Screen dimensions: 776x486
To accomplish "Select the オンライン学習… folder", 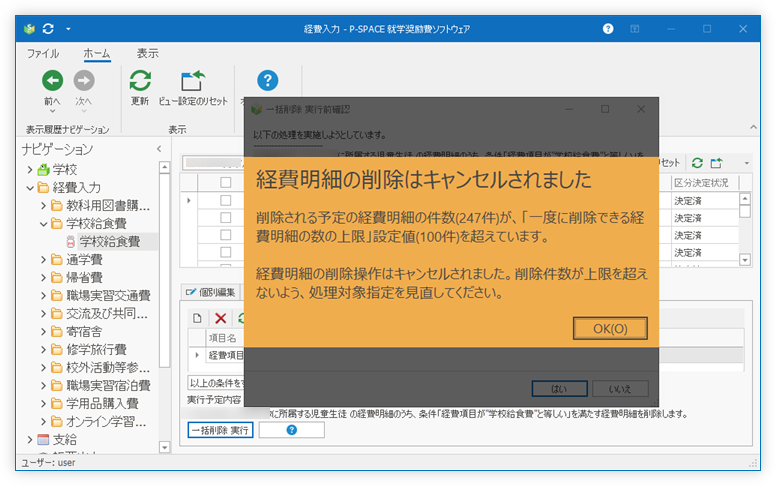I will coord(106,422).
